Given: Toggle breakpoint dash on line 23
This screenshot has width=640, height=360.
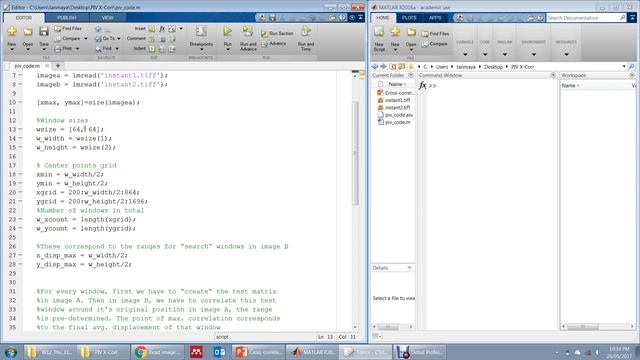Looking at the screenshot, I should point(20,219).
